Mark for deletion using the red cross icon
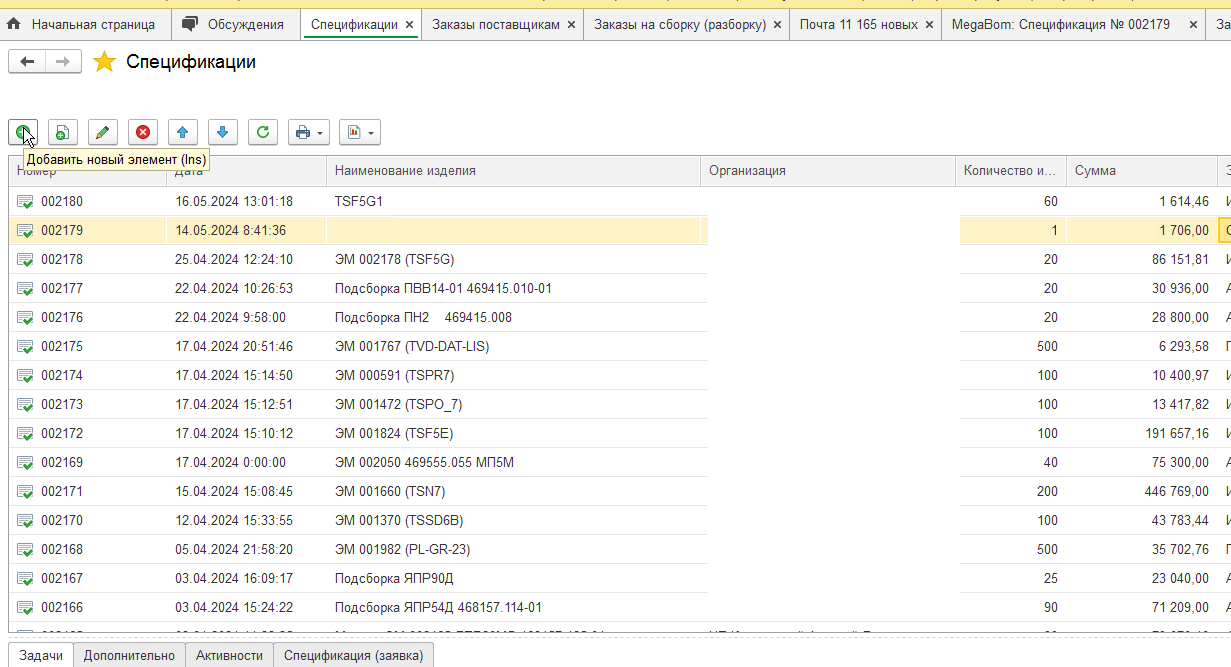This screenshot has width=1231, height=667. pyautogui.click(x=143, y=132)
